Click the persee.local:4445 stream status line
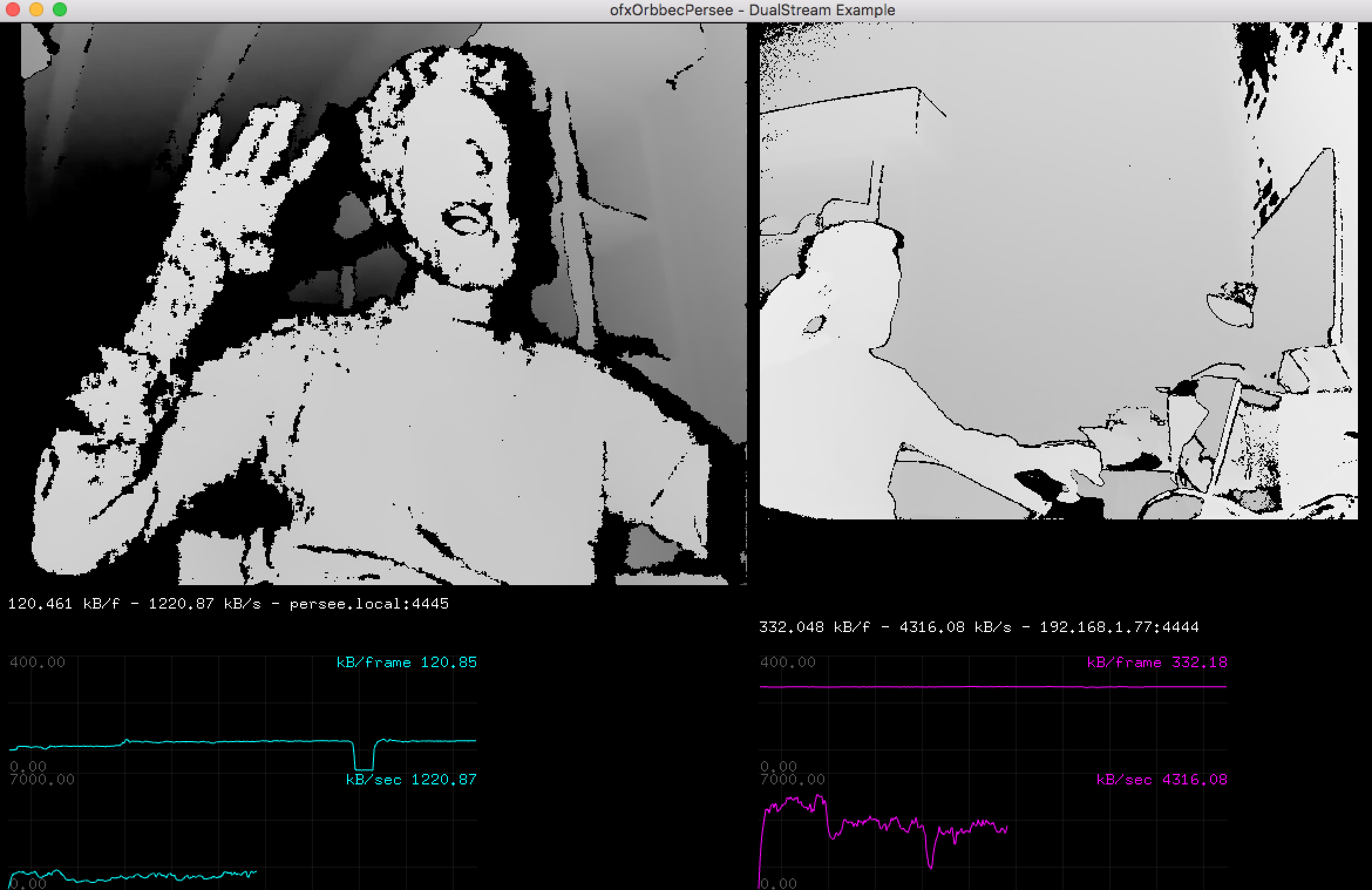Viewport: 1372px width, 890px height. [x=228, y=604]
